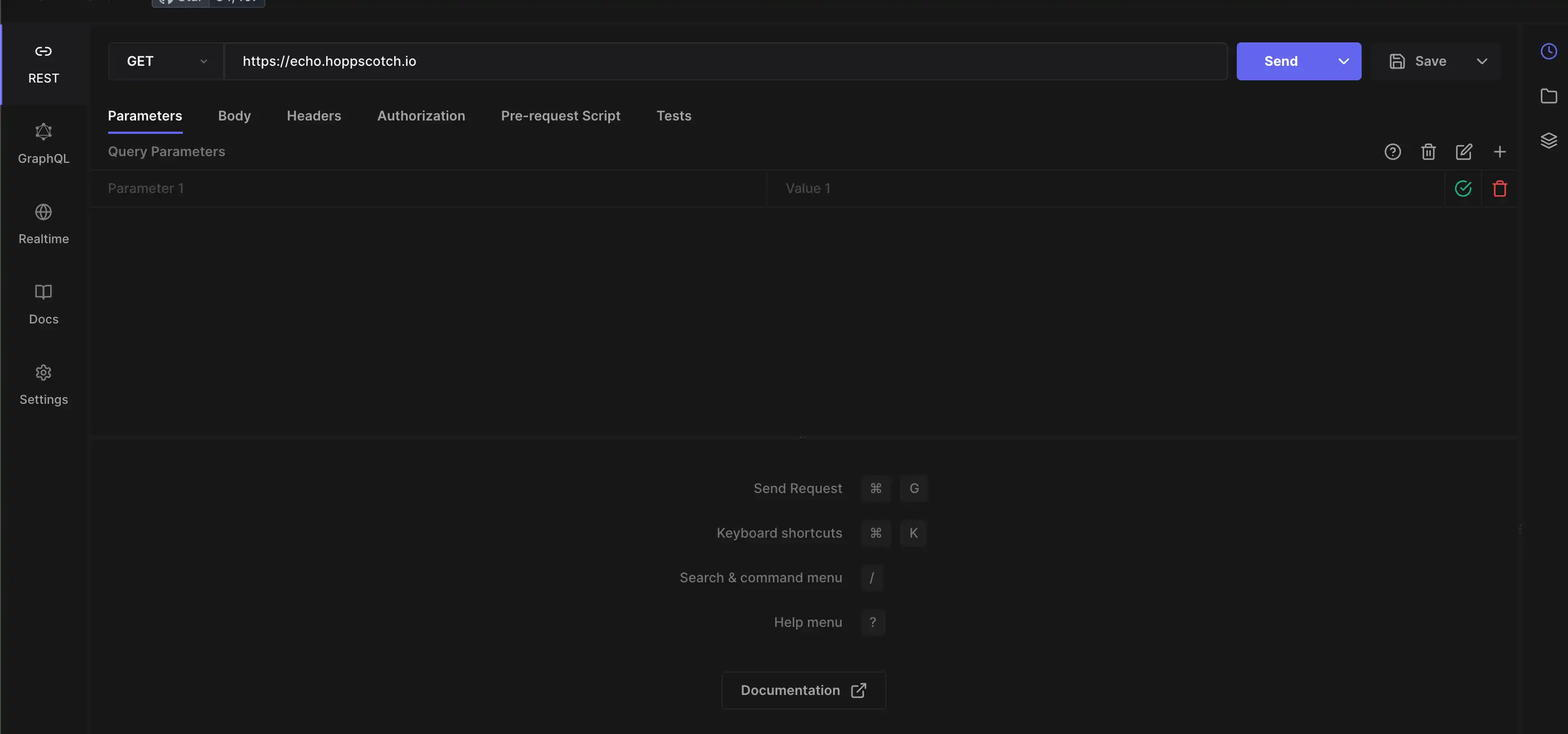Add a new query parameter

click(x=1499, y=152)
